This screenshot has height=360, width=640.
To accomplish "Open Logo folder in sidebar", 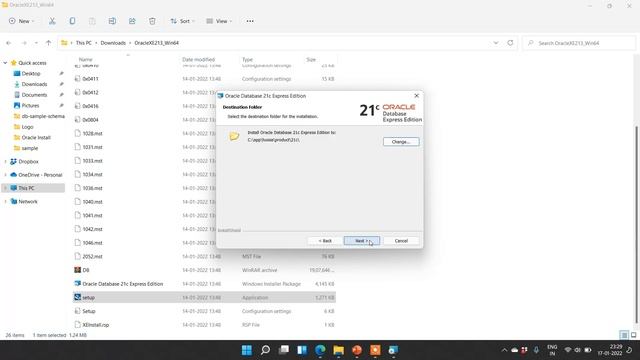I will coord(27,127).
